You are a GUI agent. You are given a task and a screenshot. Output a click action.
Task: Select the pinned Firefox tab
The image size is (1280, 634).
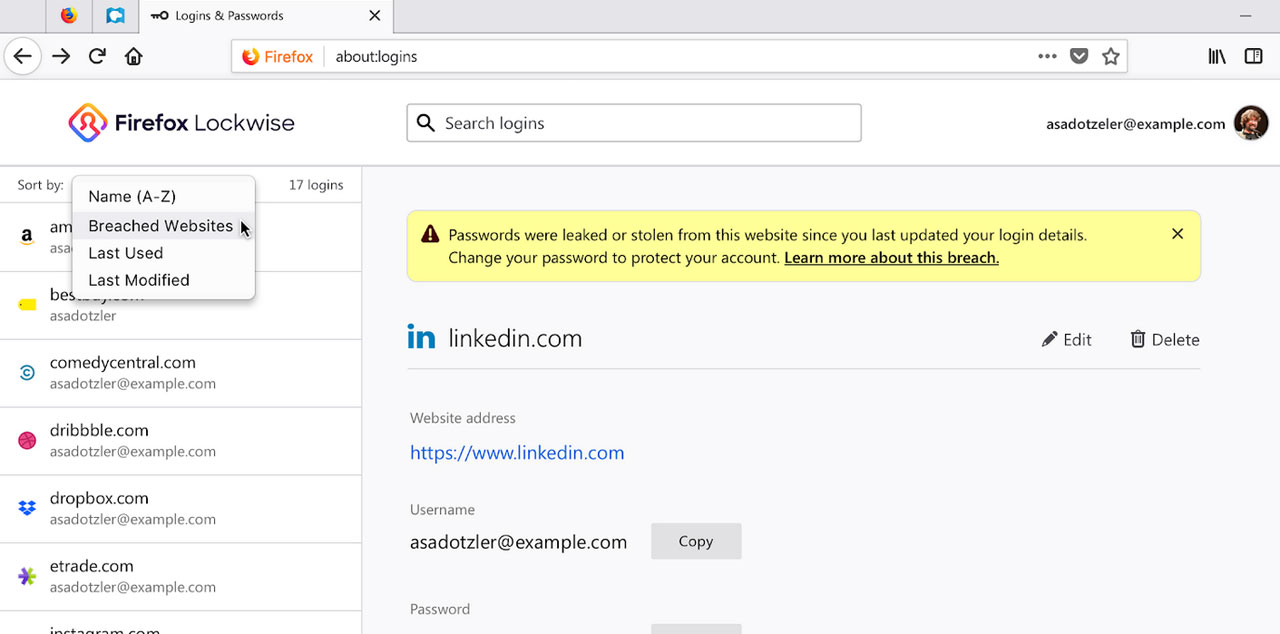tap(68, 16)
